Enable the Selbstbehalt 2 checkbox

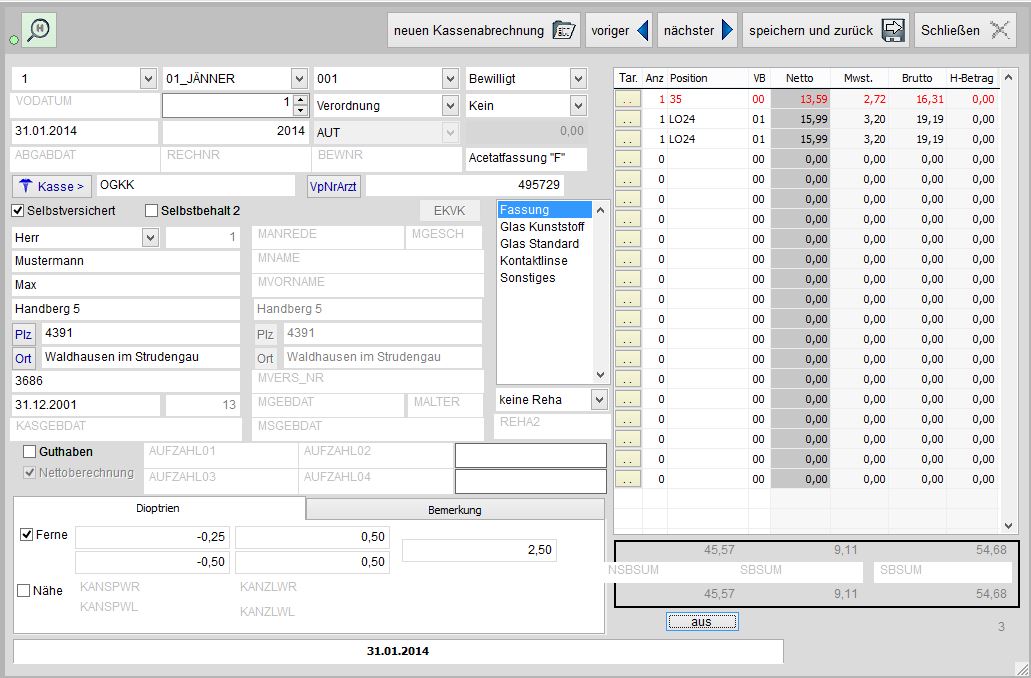pos(152,211)
